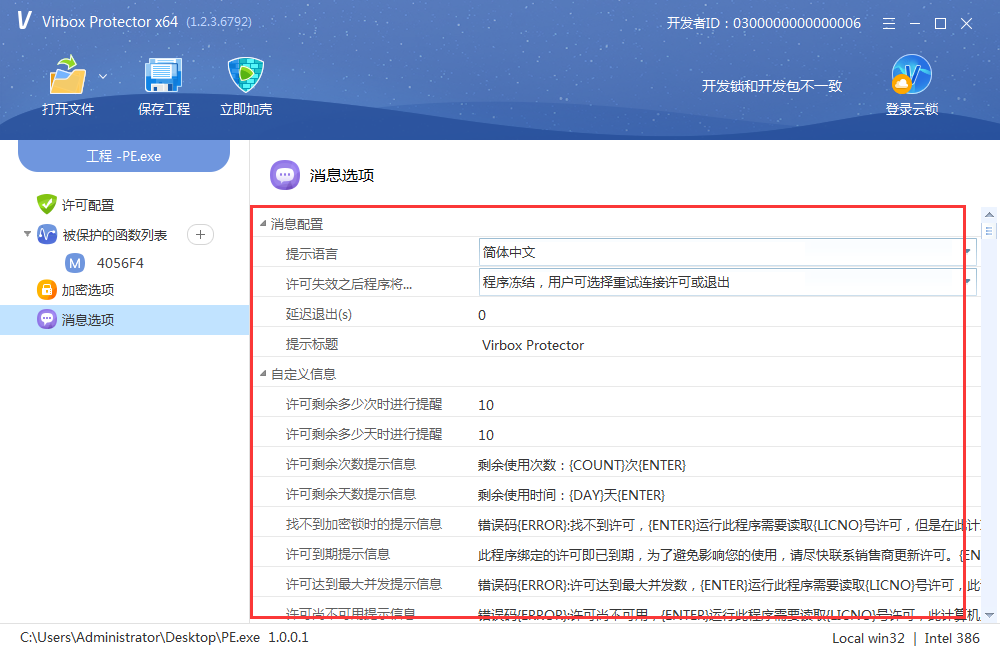
Task: Select 被保护的函数列表 in the sidebar
Action: pos(115,235)
